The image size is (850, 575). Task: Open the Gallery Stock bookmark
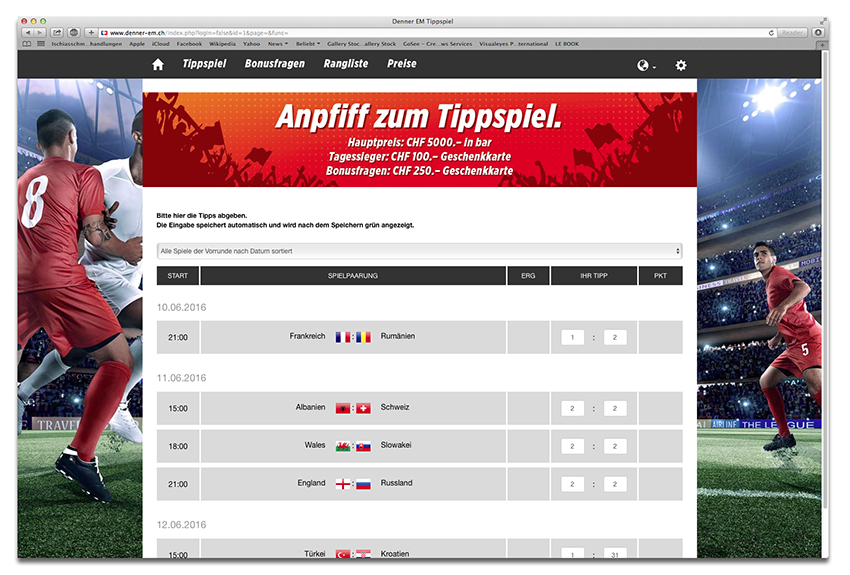click(362, 44)
